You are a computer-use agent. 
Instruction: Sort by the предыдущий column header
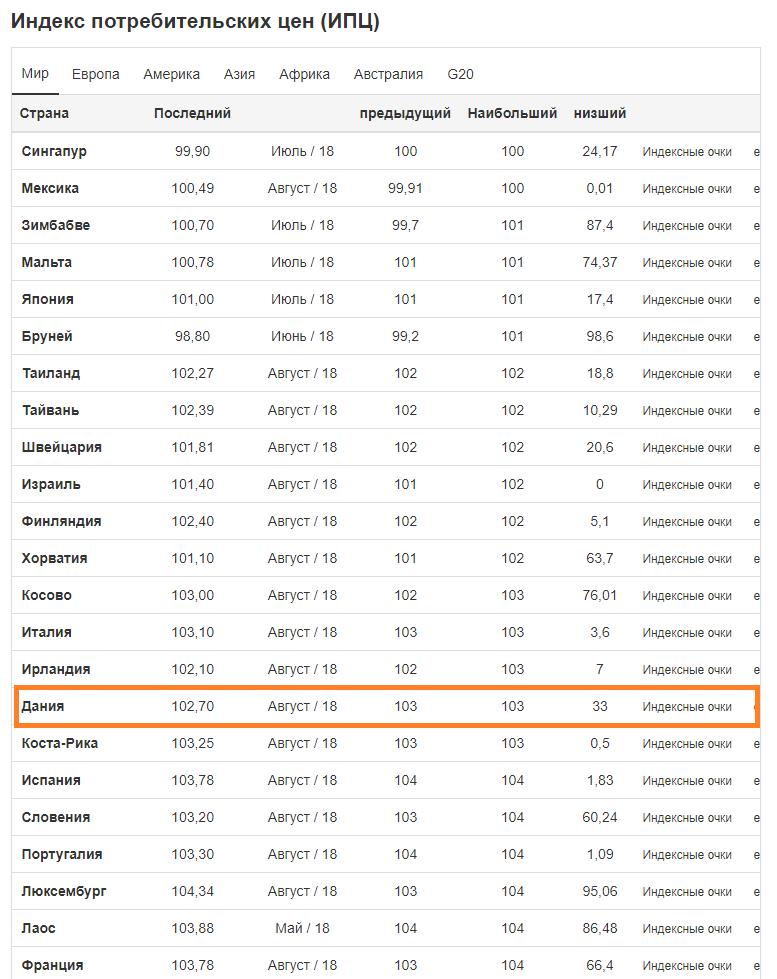[405, 114]
